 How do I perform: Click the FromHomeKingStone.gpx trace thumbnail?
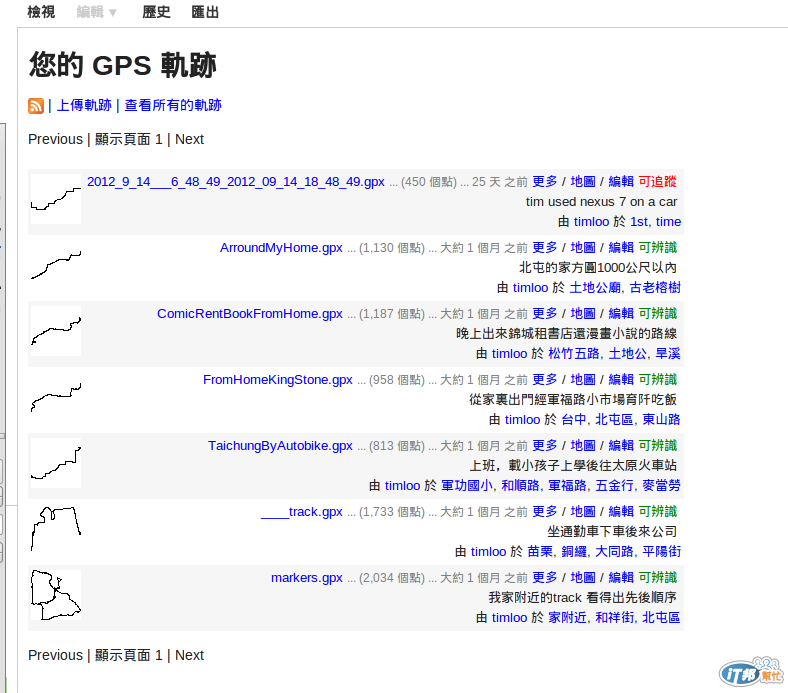click(x=56, y=397)
